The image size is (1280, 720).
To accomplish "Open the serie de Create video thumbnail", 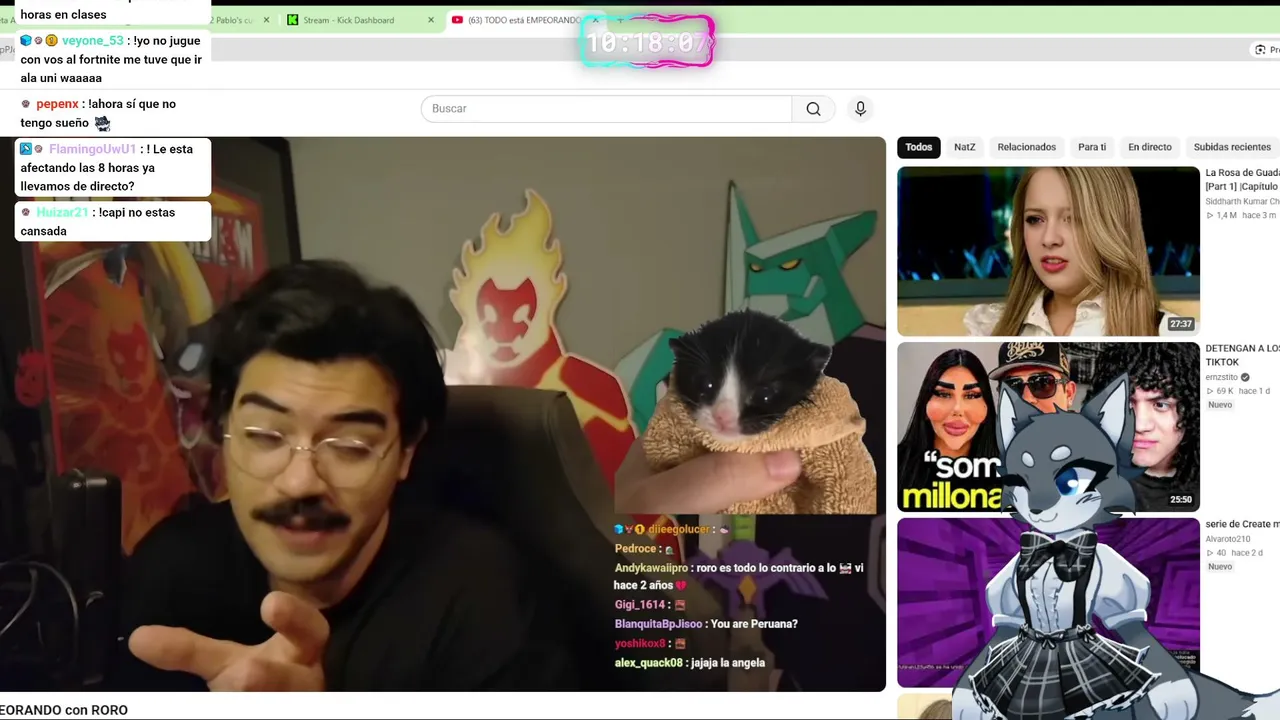I will (1048, 602).
